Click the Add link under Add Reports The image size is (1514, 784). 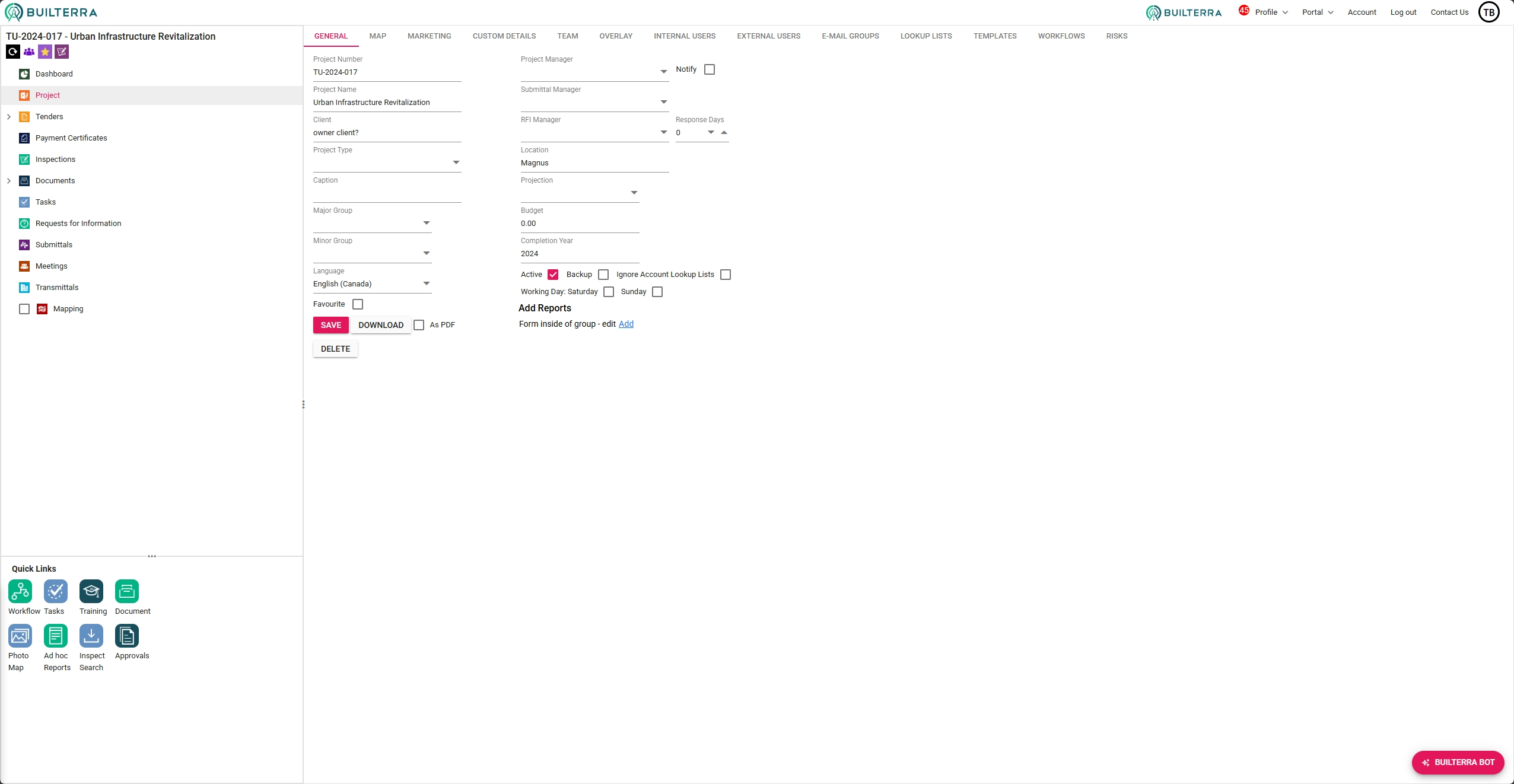click(x=626, y=324)
